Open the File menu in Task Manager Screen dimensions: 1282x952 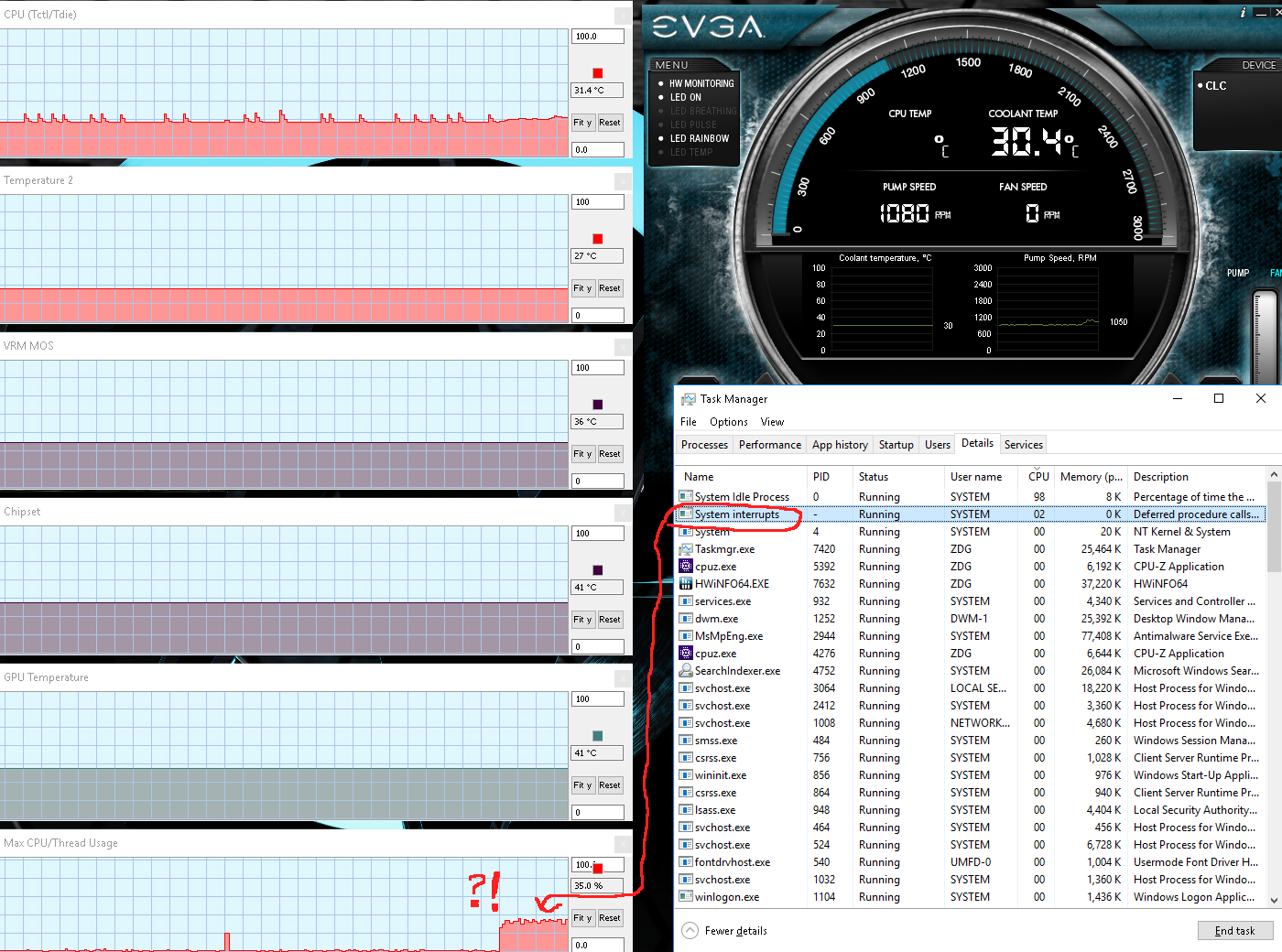click(689, 422)
